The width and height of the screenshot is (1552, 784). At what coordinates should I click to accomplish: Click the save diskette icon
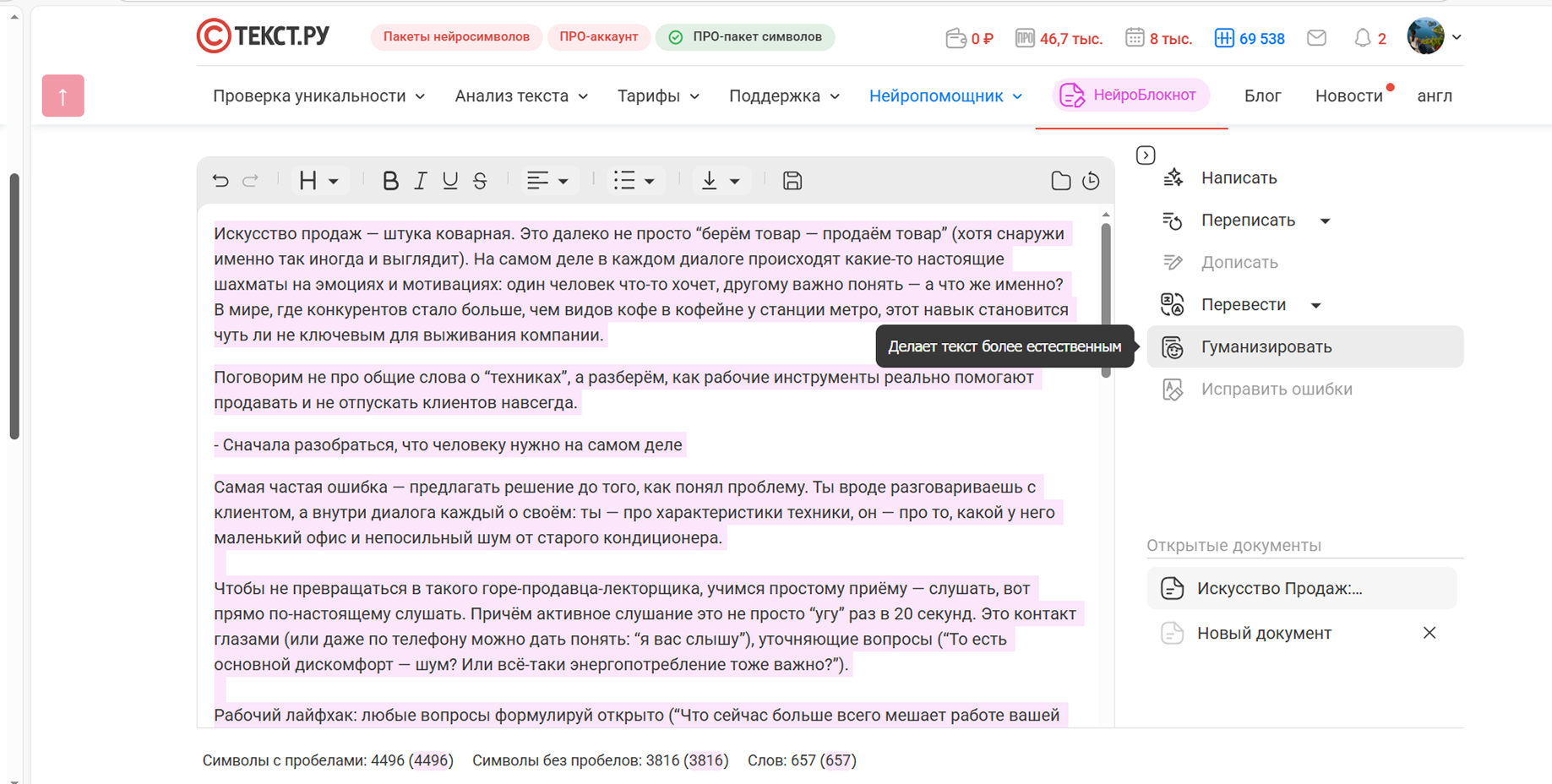pos(792,181)
